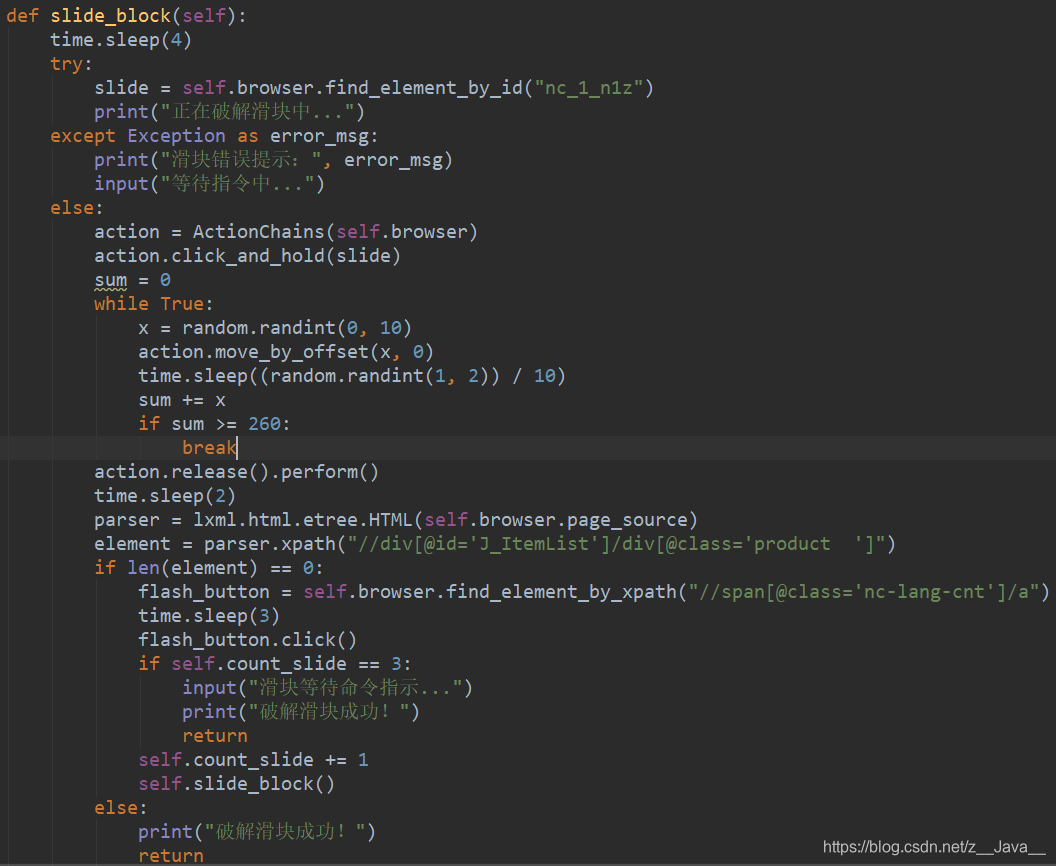The image size is (1056, 866).
Task: Click the nc-lang-cnt xpath string
Action: tap(863, 592)
